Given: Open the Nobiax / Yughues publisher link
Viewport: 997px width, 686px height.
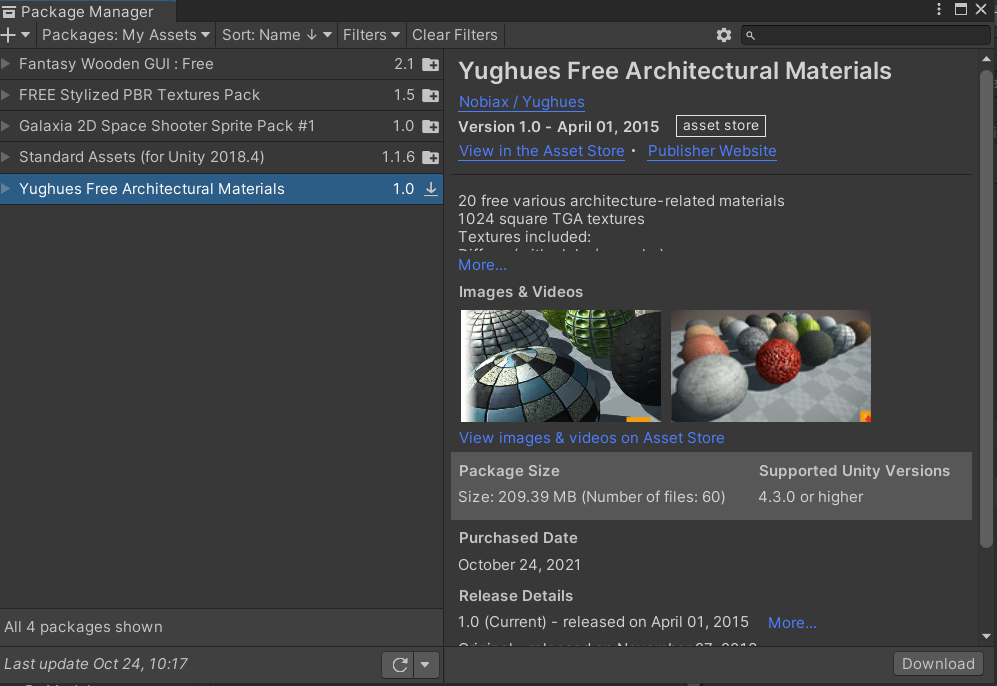Looking at the screenshot, I should click(x=521, y=102).
